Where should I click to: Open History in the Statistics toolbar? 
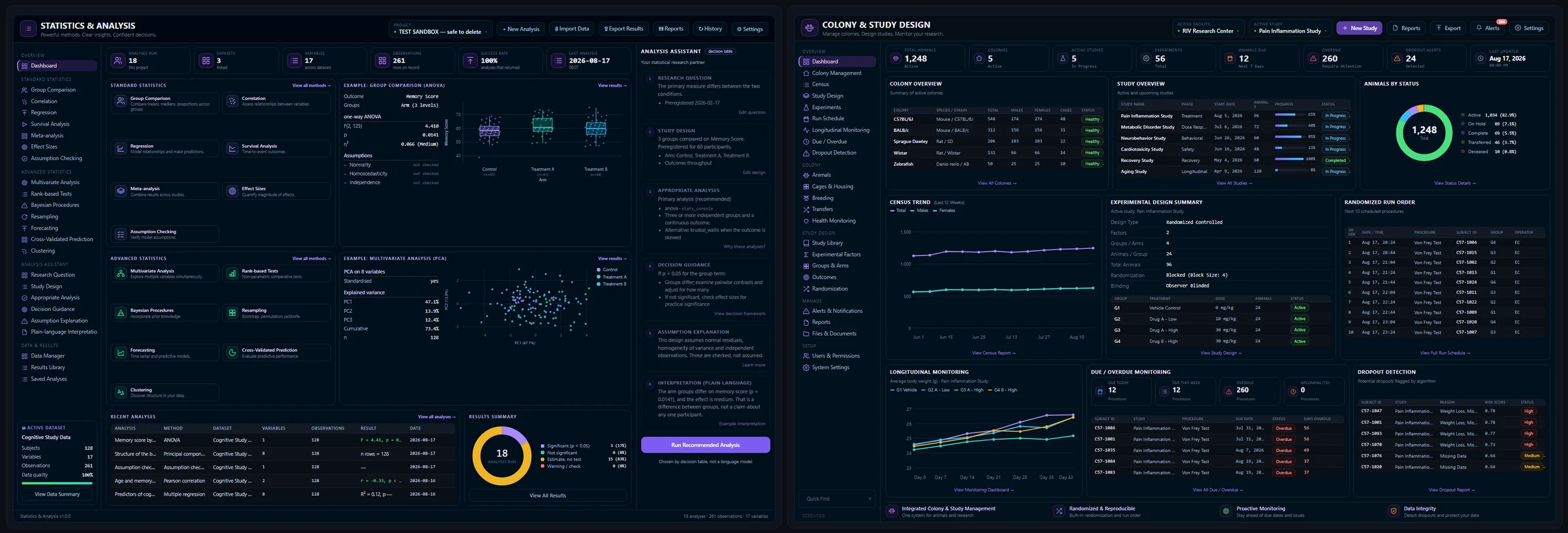pos(710,29)
